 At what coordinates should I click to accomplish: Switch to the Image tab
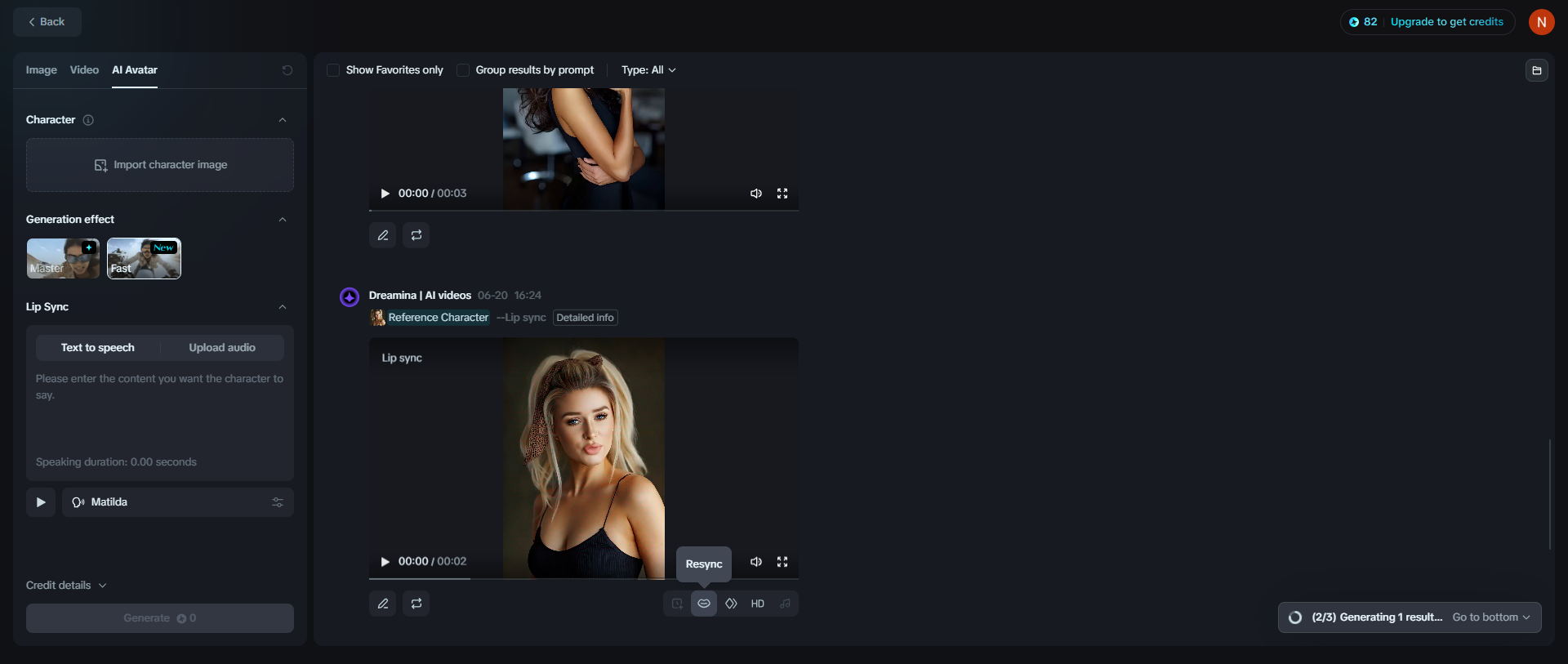(x=42, y=70)
